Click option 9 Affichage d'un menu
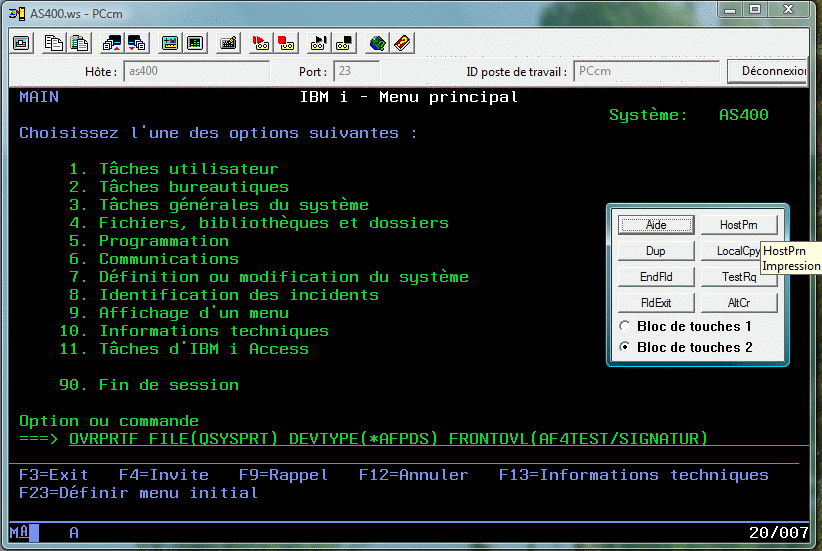The width and height of the screenshot is (822, 551). (x=179, y=313)
